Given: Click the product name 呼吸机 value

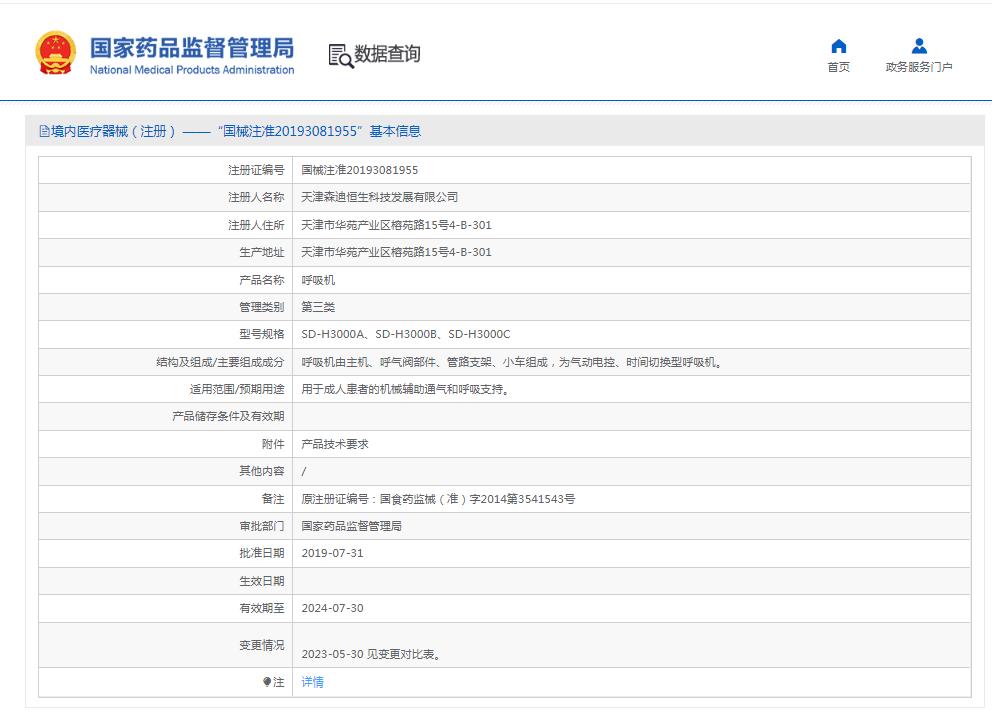Looking at the screenshot, I should [x=318, y=280].
